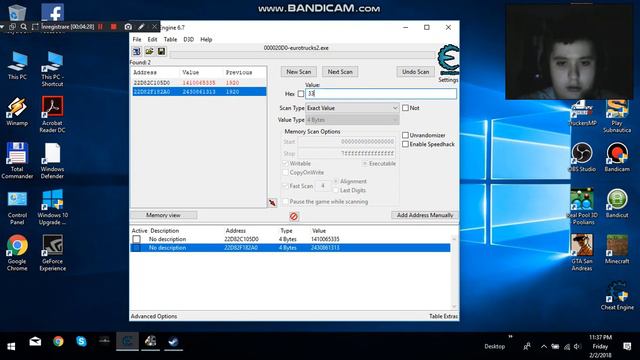Open Cheat Engine Settings logo
The height and width of the screenshot is (360, 640).
pyautogui.click(x=448, y=60)
